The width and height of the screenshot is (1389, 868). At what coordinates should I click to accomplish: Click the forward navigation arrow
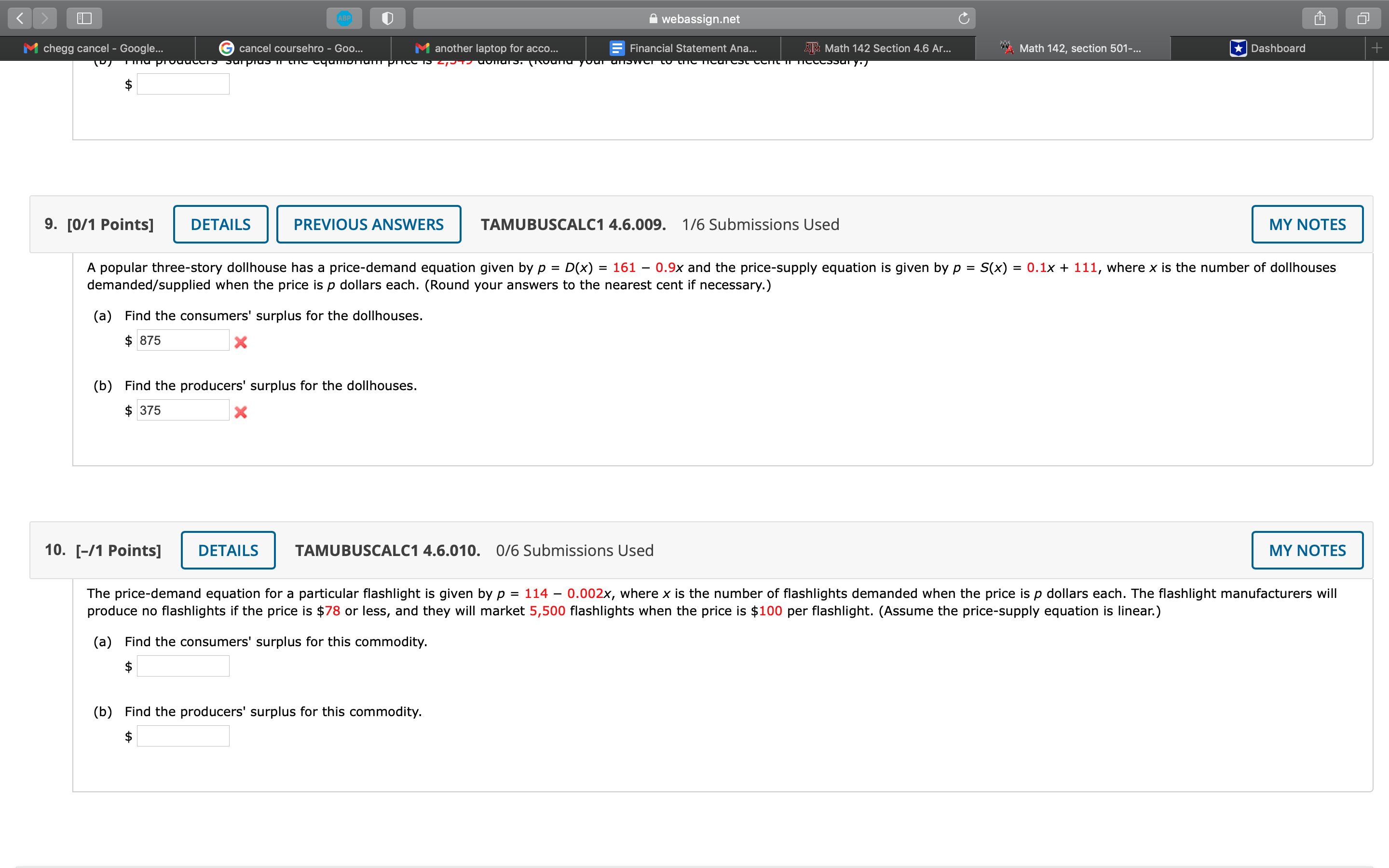45,18
